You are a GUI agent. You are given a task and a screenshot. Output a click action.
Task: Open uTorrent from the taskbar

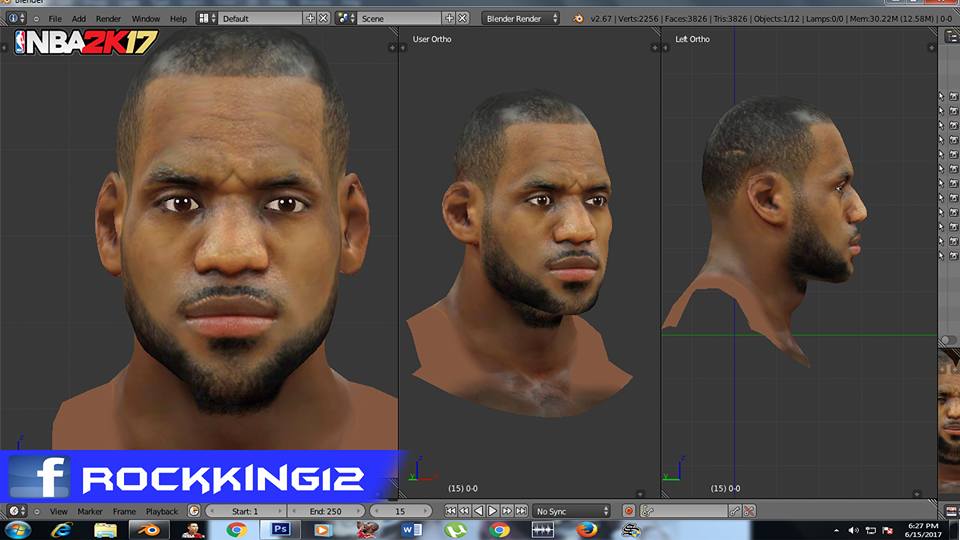click(x=454, y=530)
